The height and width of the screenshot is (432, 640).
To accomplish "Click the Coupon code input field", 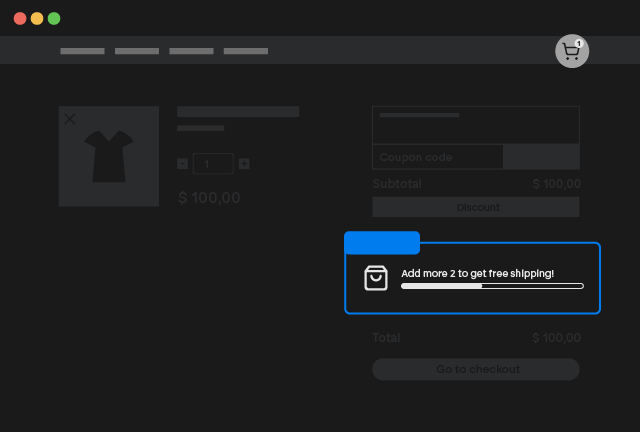I will point(438,157).
